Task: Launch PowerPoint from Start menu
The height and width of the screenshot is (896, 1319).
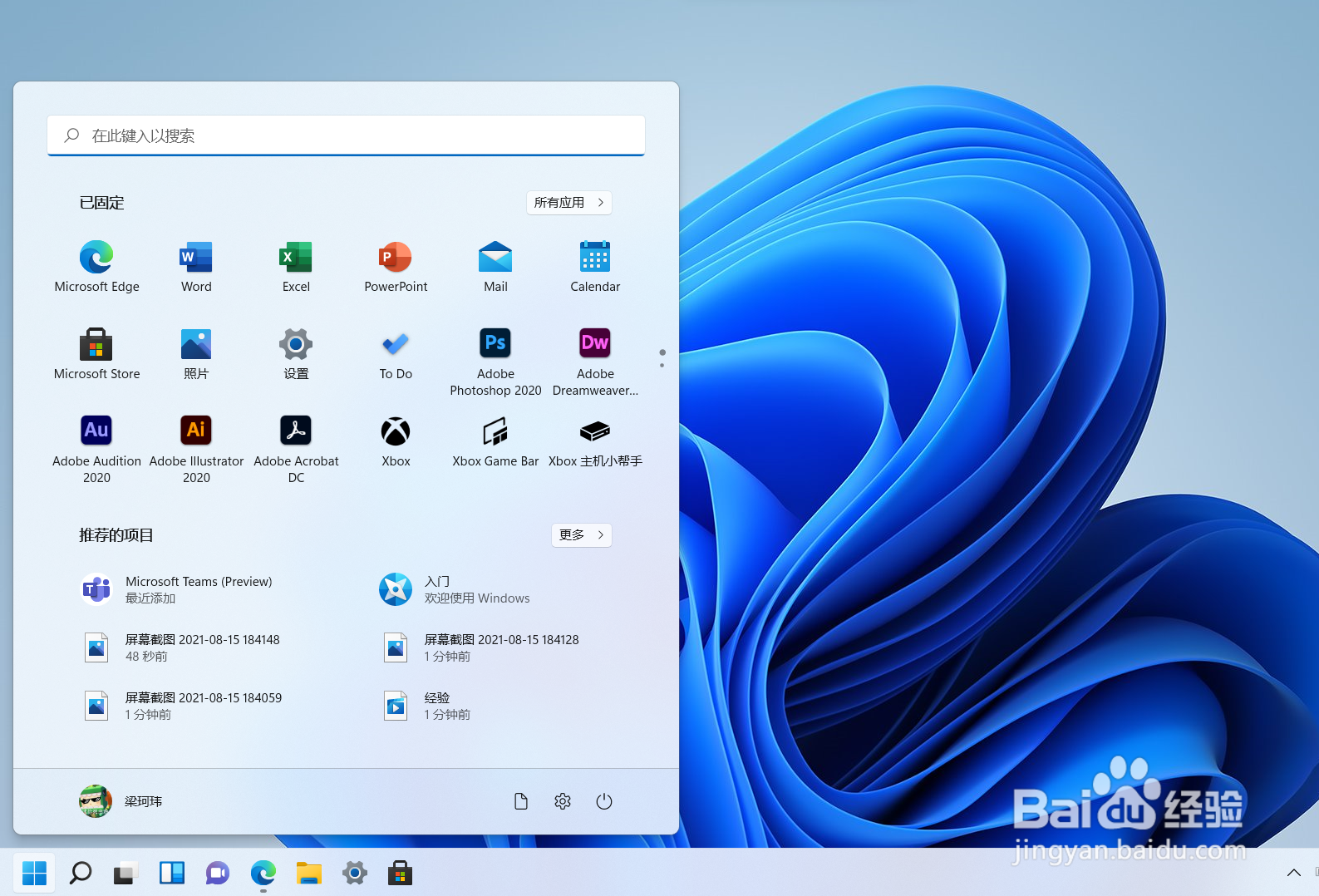Action: (x=396, y=267)
